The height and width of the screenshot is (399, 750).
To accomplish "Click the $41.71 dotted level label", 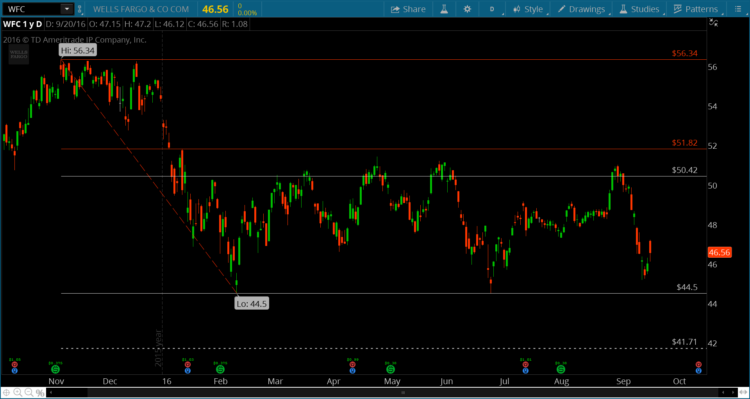I will (x=684, y=342).
